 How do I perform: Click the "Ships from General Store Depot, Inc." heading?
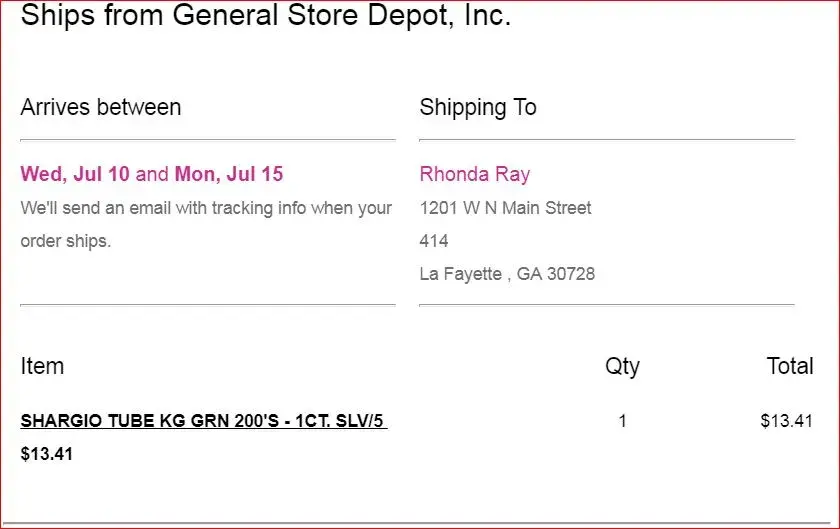(265, 15)
